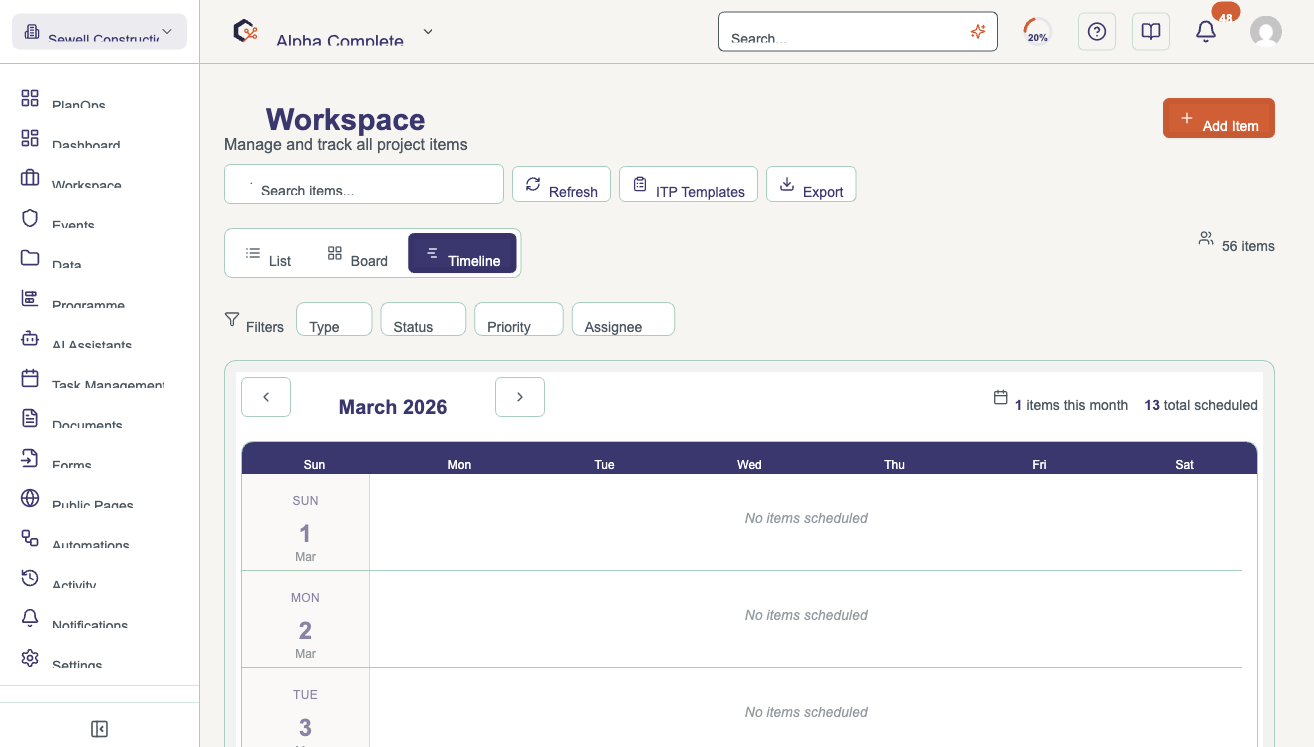Open the Priority filter dropdown
This screenshot has width=1314, height=747.
[x=519, y=319]
